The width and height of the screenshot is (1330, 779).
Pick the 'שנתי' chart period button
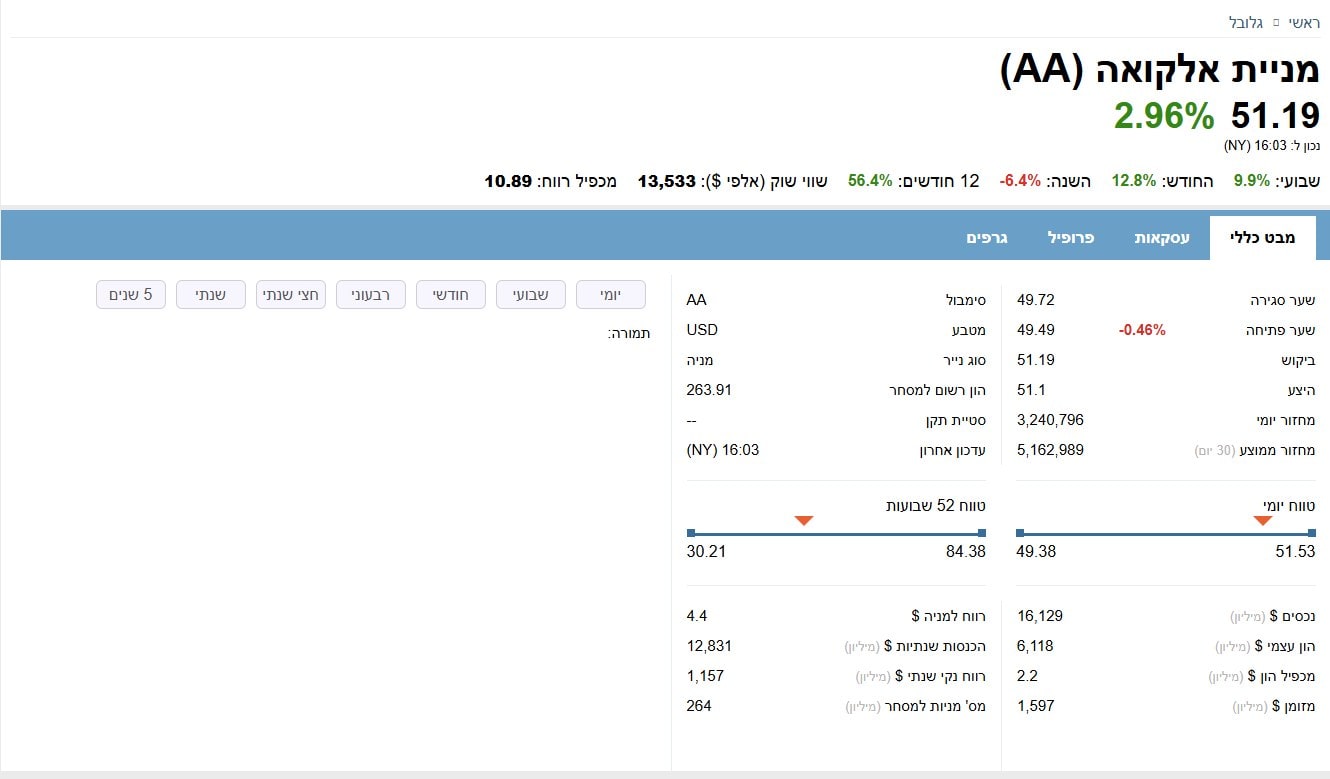click(x=211, y=294)
